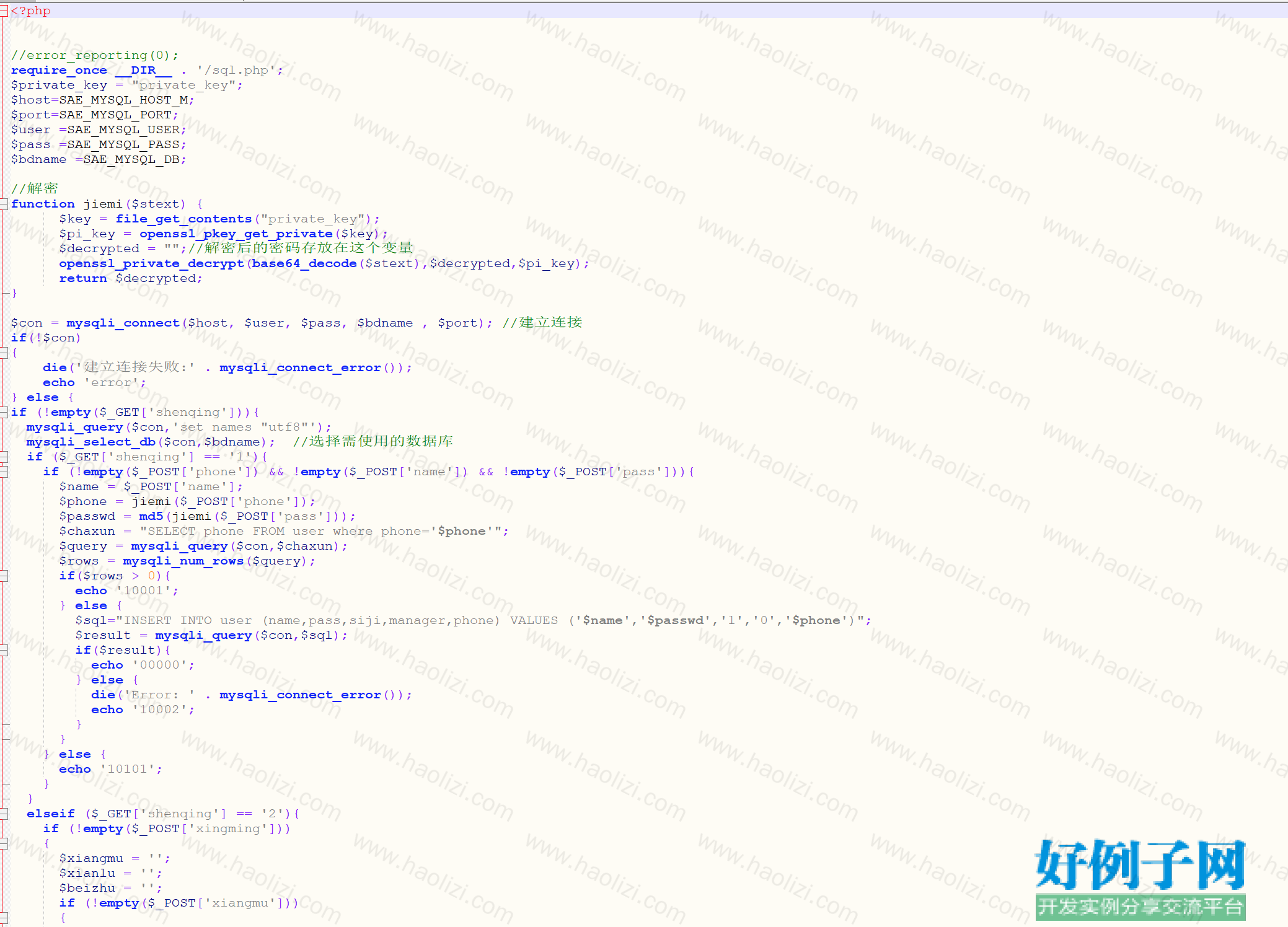
Task: Click the echo 'error'; line
Action: tap(95, 382)
